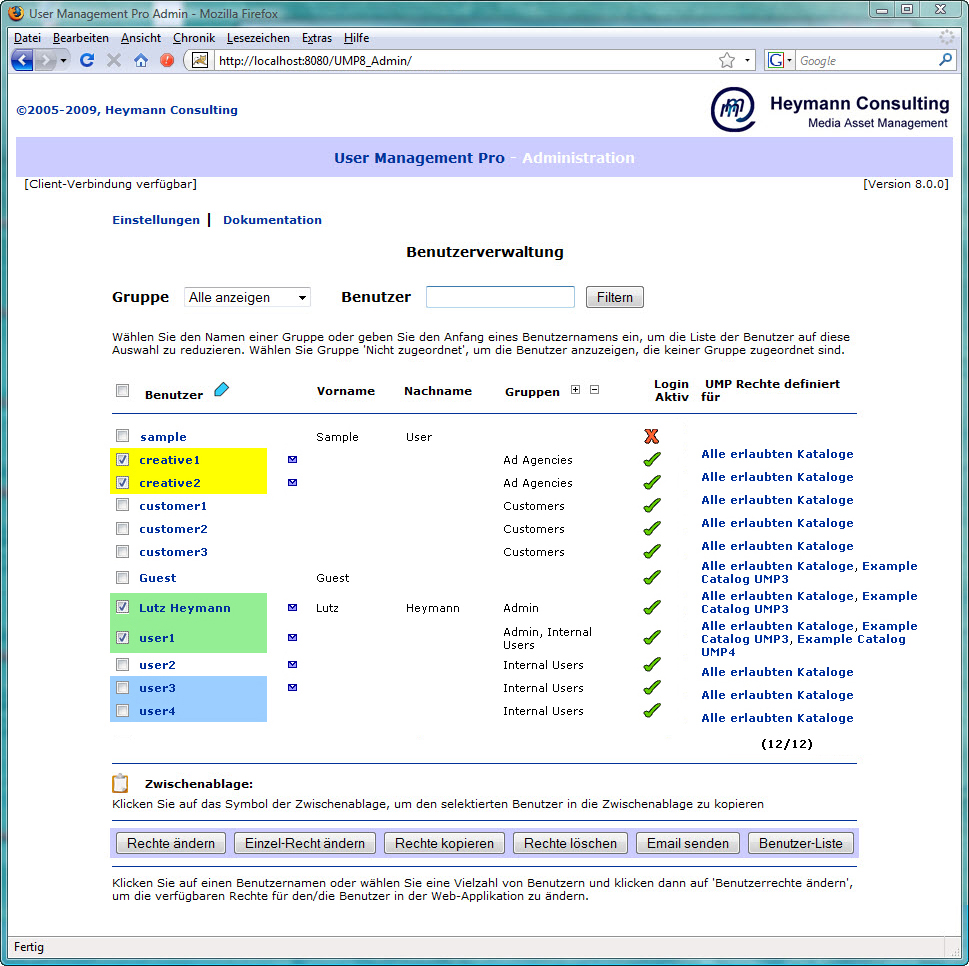
Task: Click the site identity icon in address bar
Action: point(200,61)
